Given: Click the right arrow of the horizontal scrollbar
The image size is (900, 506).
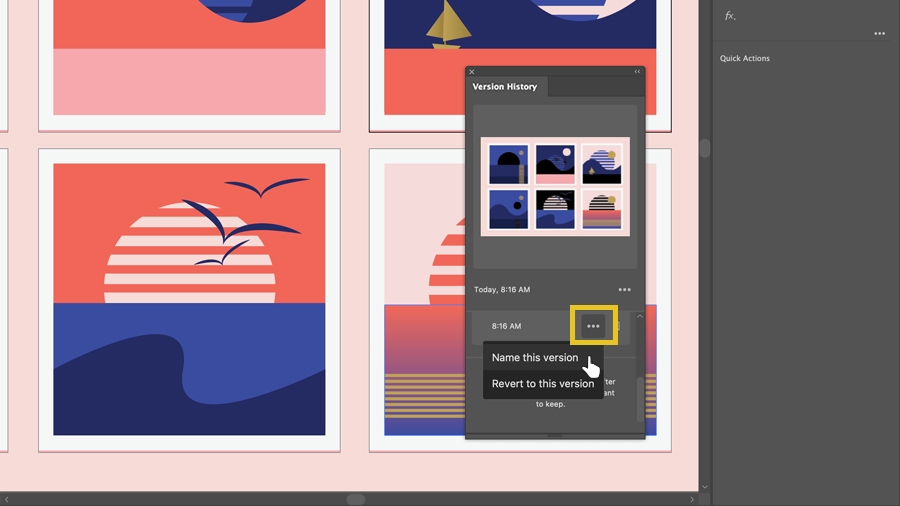Looking at the screenshot, I should click(692, 500).
